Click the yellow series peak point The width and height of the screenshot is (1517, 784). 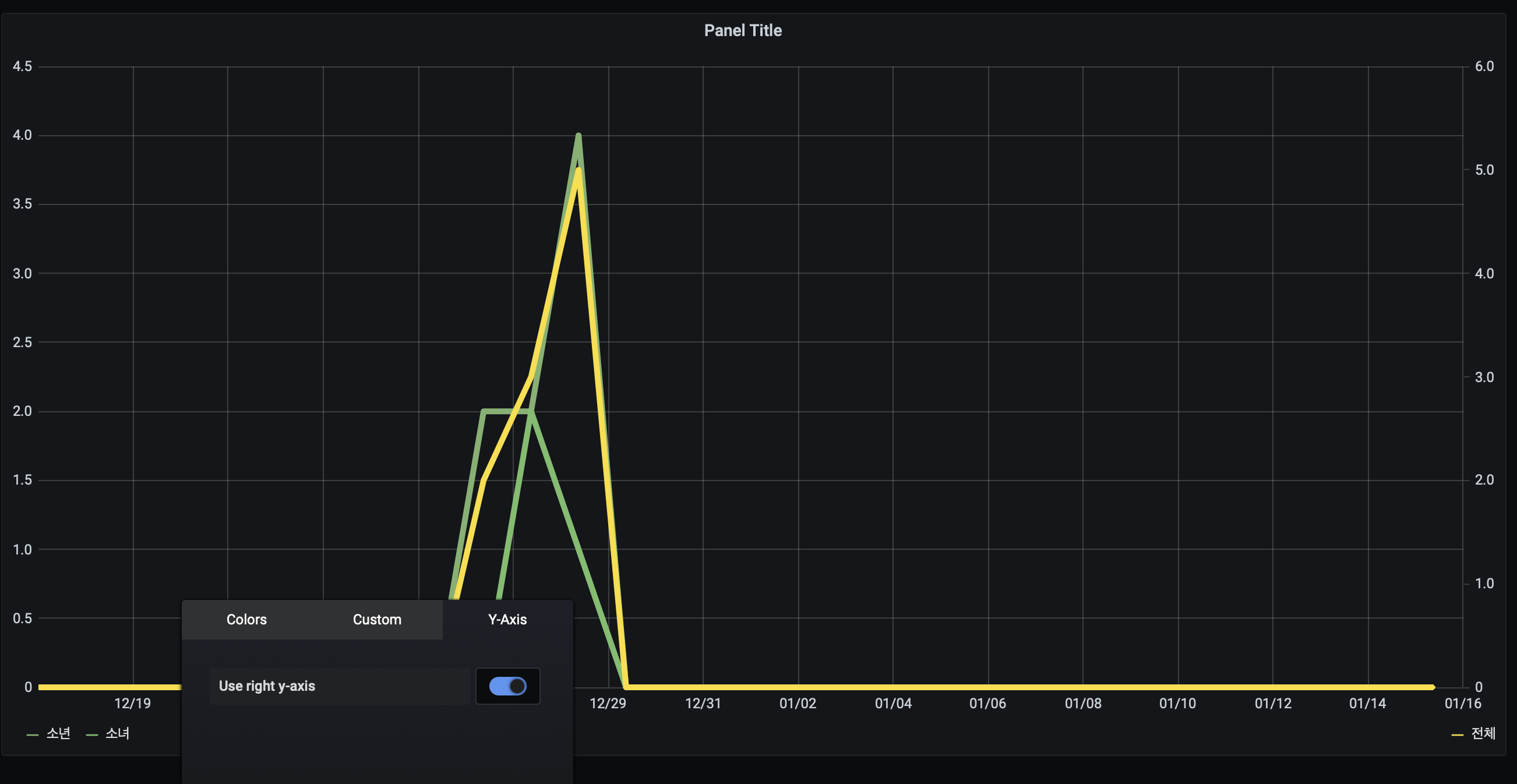(579, 170)
